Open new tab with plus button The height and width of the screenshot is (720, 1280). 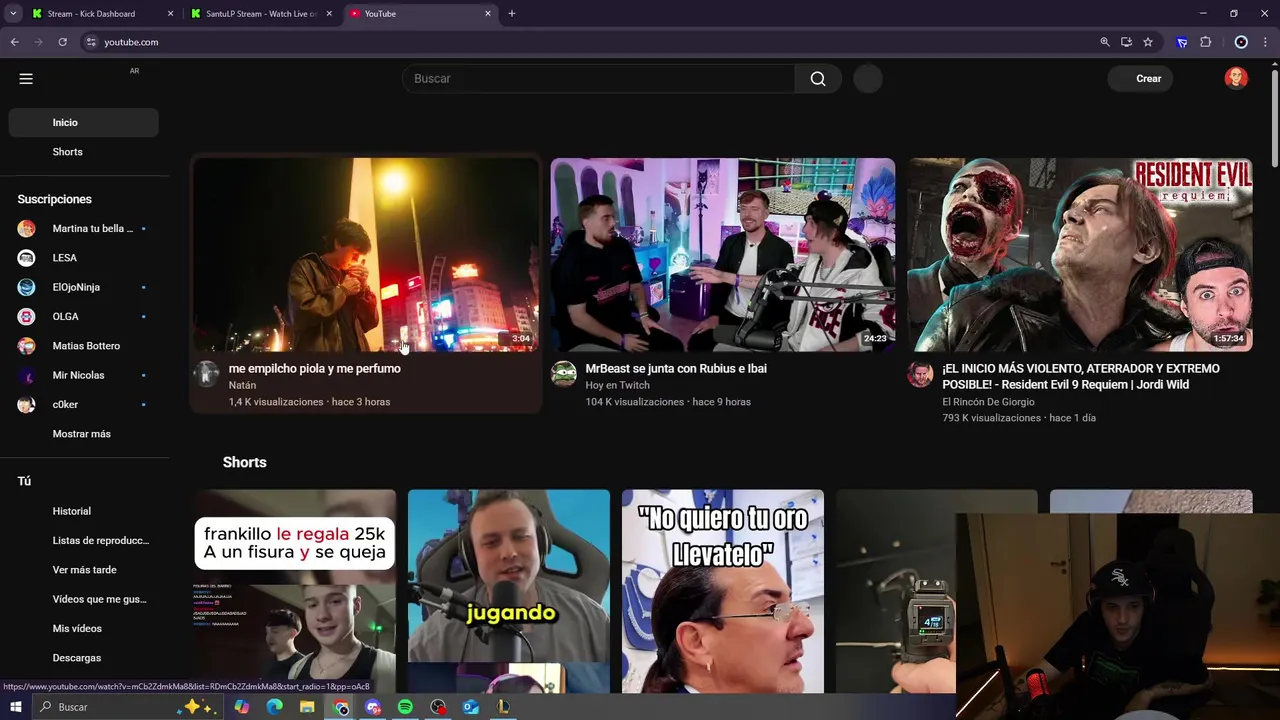point(512,14)
